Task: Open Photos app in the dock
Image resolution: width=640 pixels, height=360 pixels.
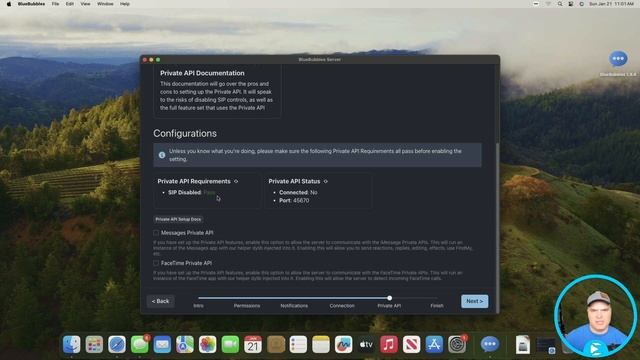Action: [x=207, y=344]
